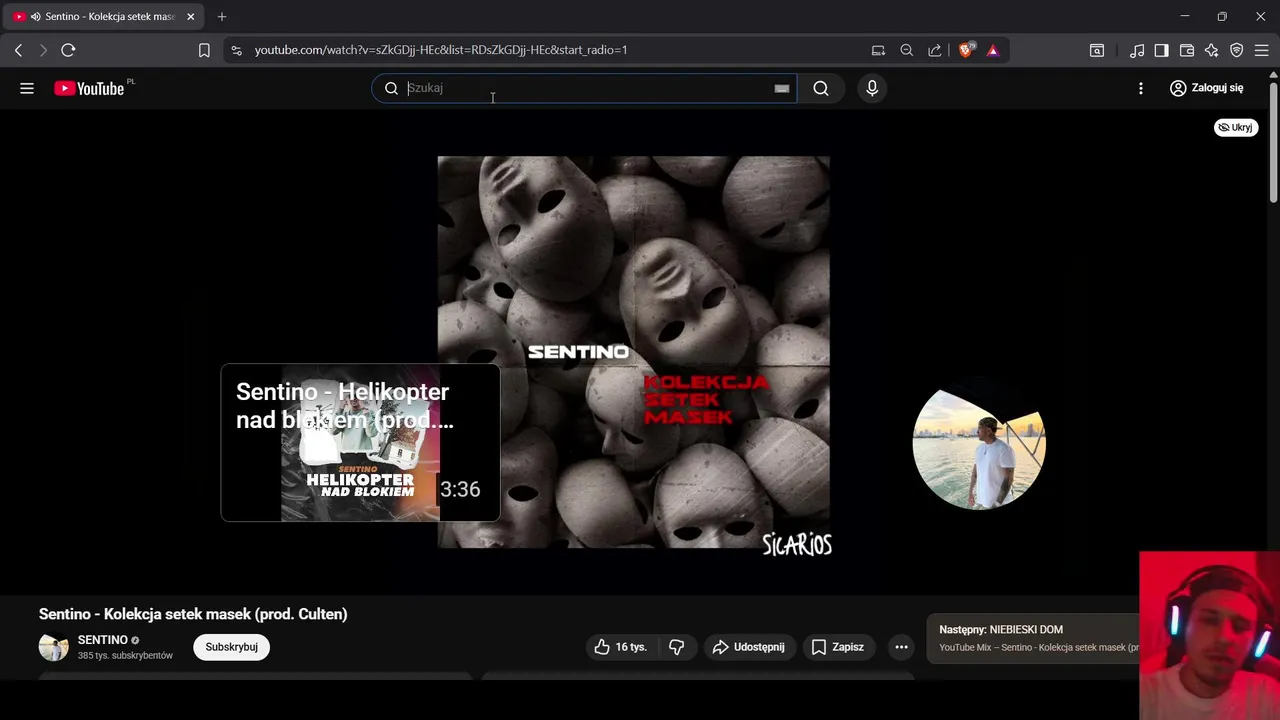The width and height of the screenshot is (1280, 720).
Task: Expand the Następny: NIEBIESKI DOM playlist panel
Action: [1033, 638]
